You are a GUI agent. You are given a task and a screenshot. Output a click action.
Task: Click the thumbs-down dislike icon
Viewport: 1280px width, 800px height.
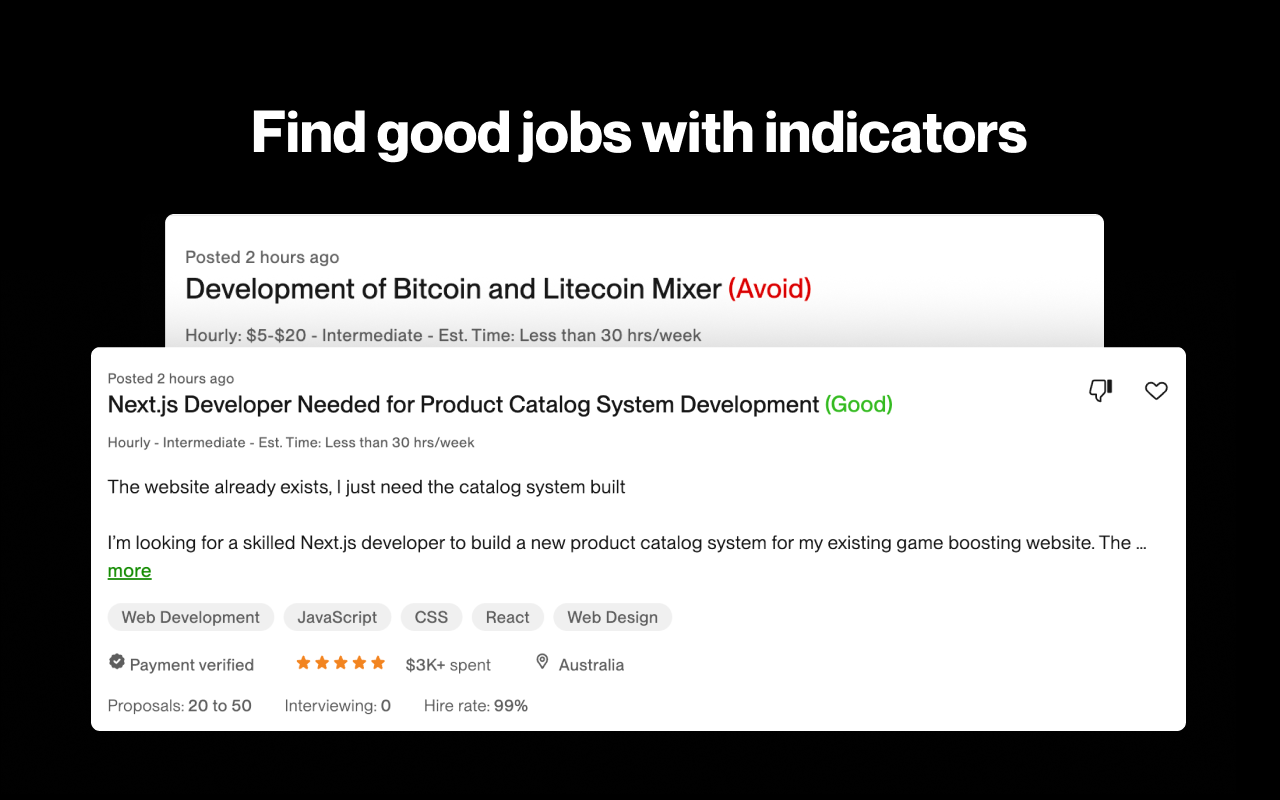tap(1100, 390)
